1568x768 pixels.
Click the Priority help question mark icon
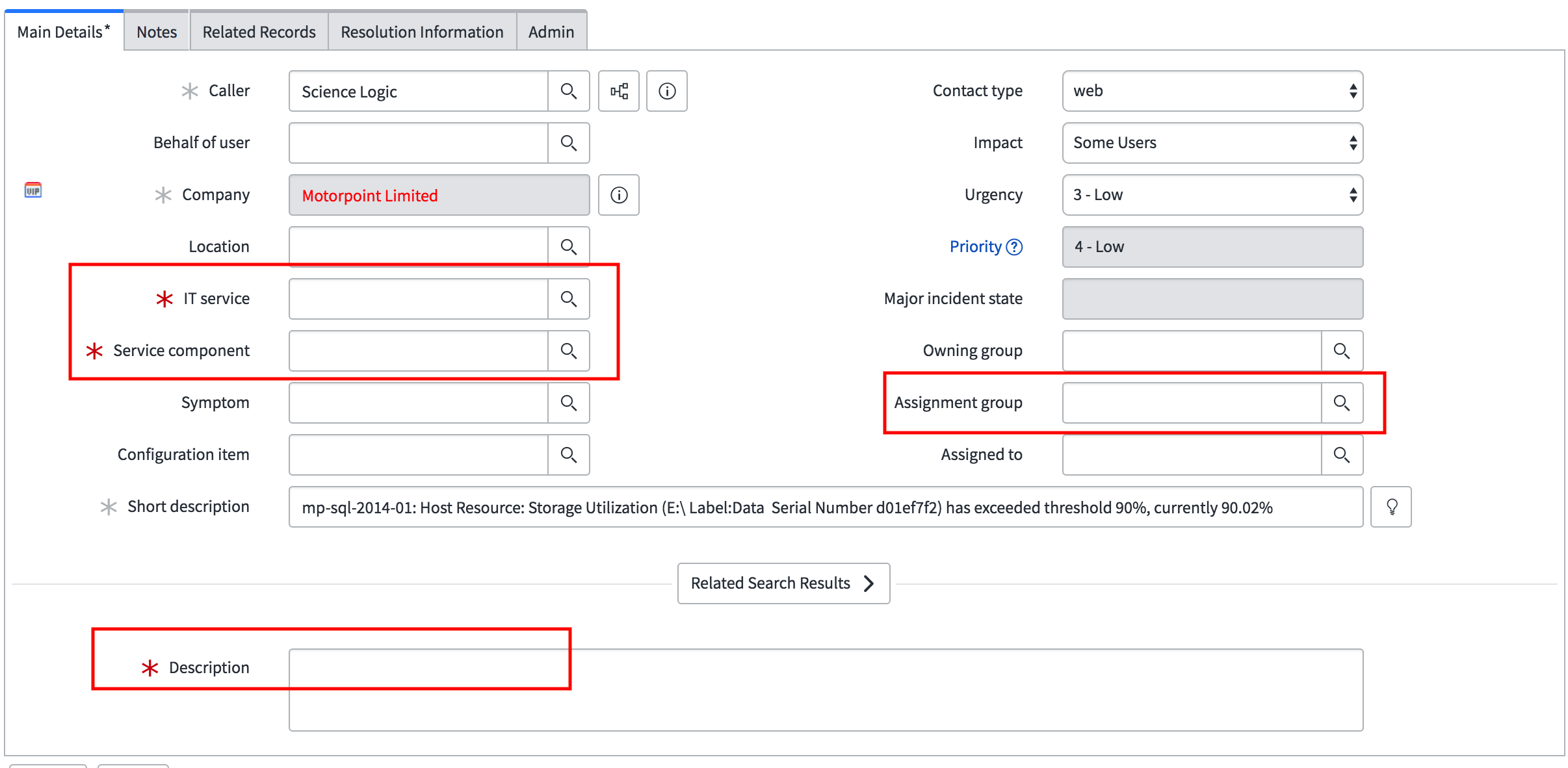[1014, 247]
